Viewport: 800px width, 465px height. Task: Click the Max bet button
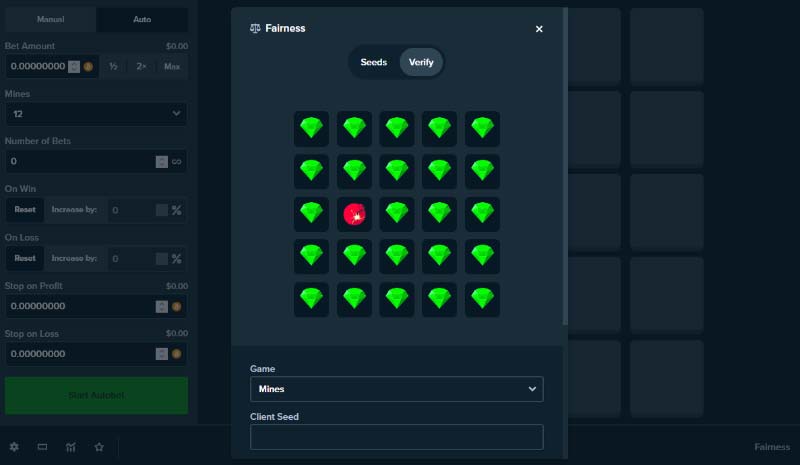pyautogui.click(x=172, y=67)
